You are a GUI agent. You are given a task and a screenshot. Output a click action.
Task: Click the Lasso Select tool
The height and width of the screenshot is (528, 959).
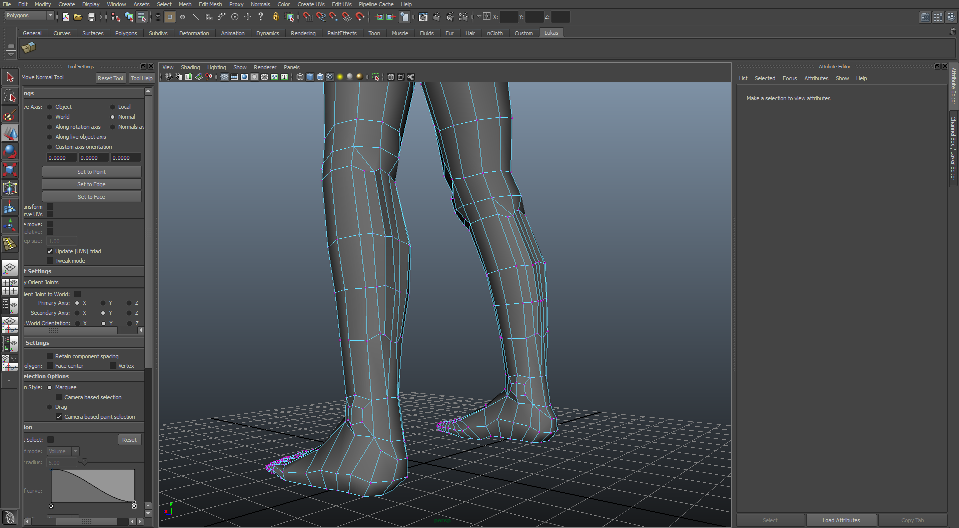[x=10, y=96]
